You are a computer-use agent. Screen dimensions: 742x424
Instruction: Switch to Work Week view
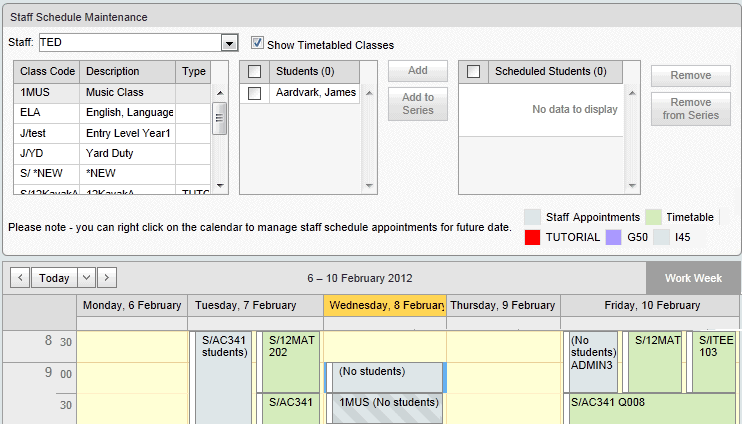(x=693, y=278)
